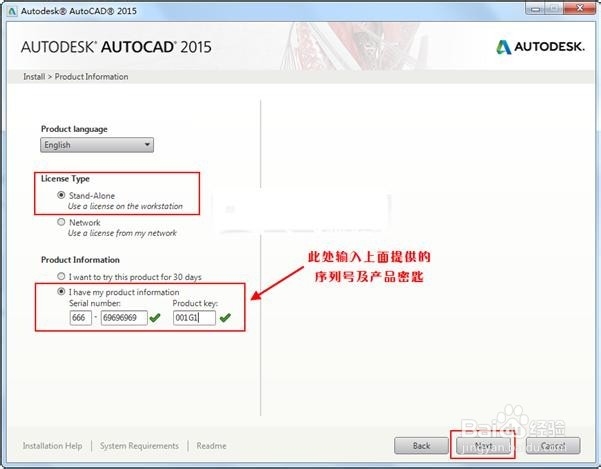Click the Cancel button
Viewport: 601px width, 469px height.
[x=553, y=446]
